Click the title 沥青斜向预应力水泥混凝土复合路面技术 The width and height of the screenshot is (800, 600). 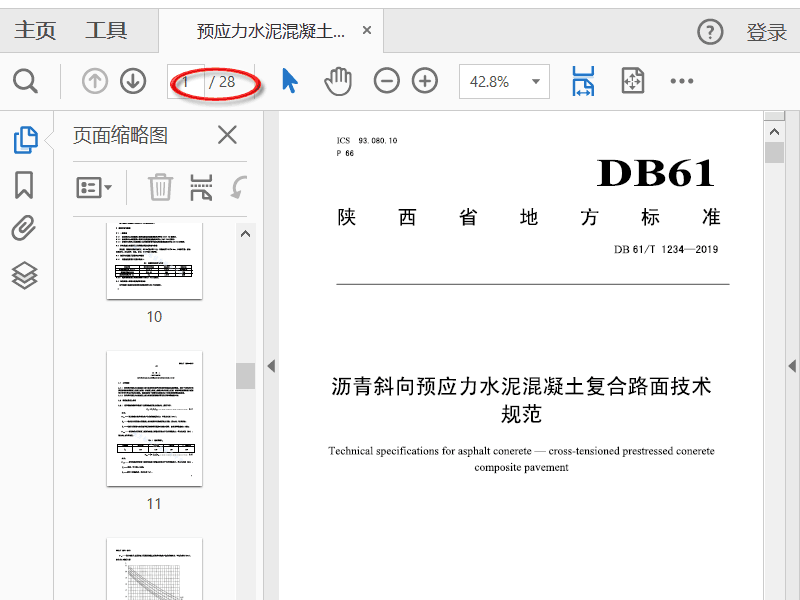click(521, 386)
